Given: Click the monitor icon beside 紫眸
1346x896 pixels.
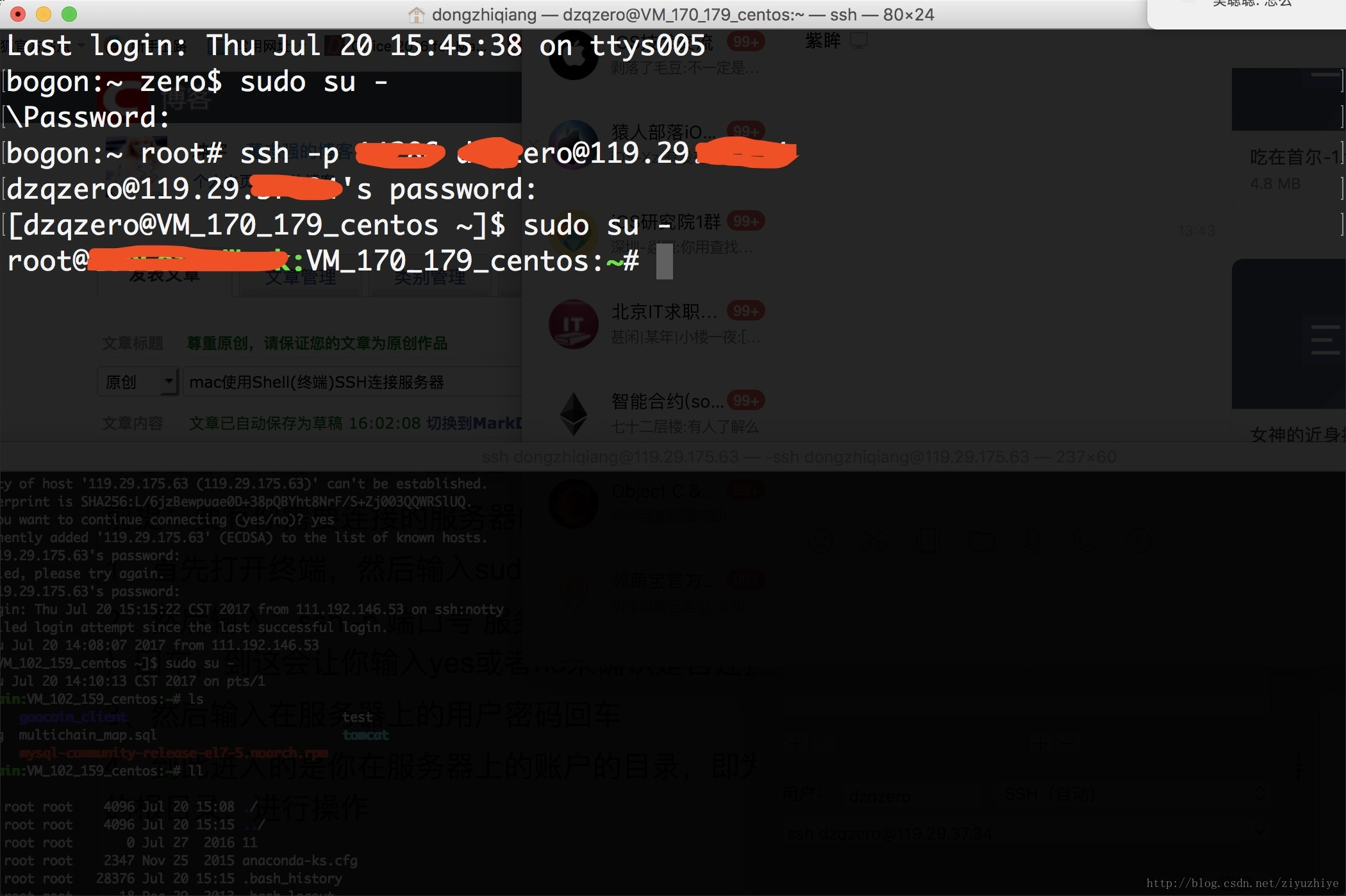Looking at the screenshot, I should 859,41.
